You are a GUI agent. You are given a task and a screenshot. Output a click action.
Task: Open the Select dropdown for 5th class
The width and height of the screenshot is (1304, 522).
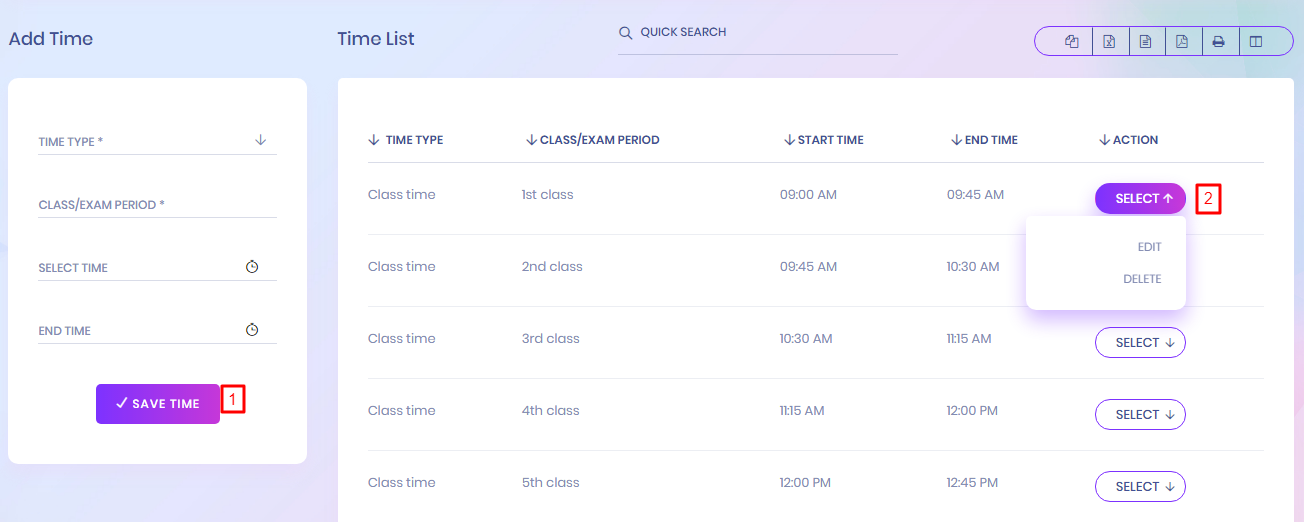(1140, 487)
